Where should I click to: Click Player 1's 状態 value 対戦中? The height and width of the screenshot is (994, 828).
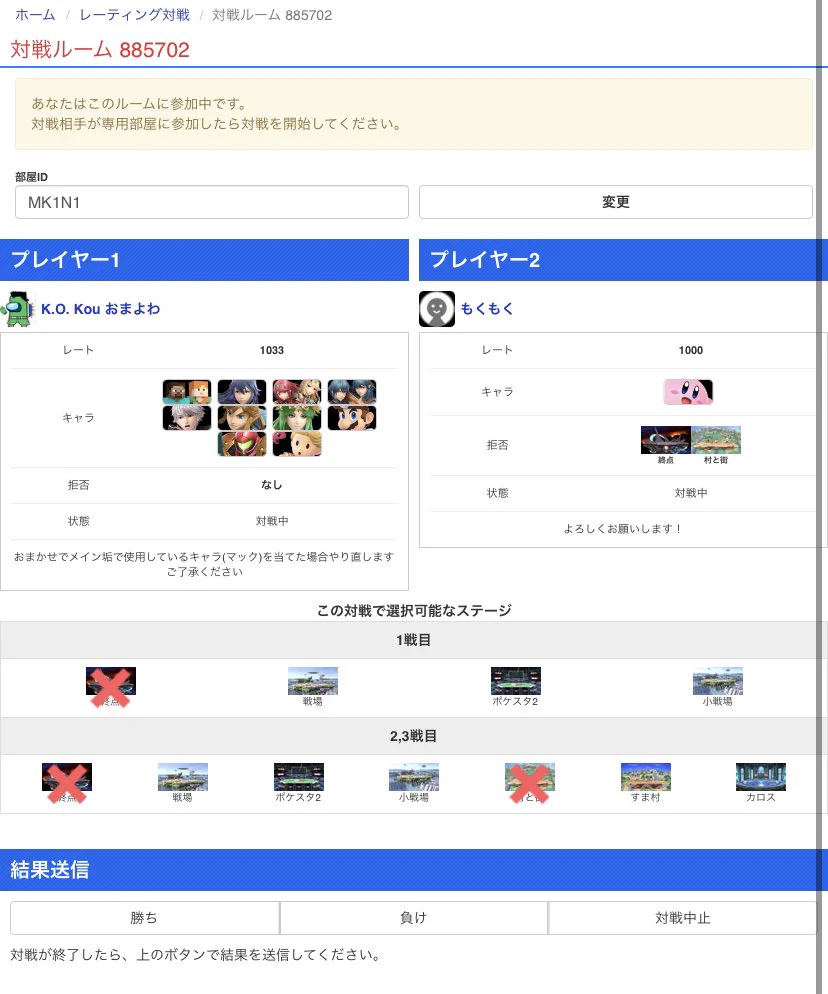[x=272, y=521]
